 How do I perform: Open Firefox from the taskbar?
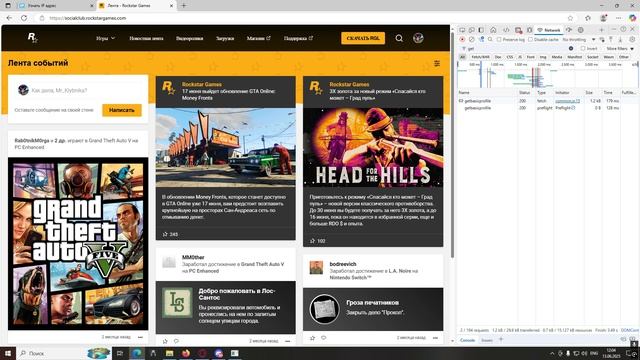point(186,353)
